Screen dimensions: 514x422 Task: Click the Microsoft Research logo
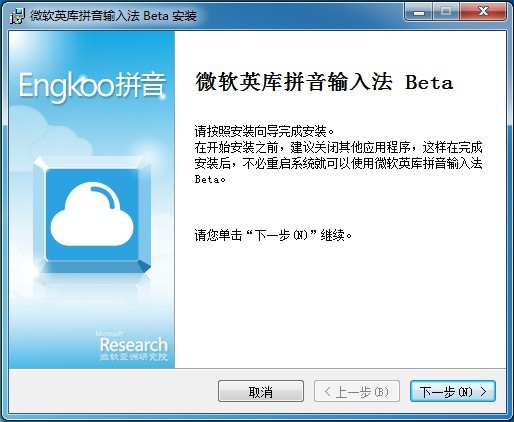pos(133,346)
